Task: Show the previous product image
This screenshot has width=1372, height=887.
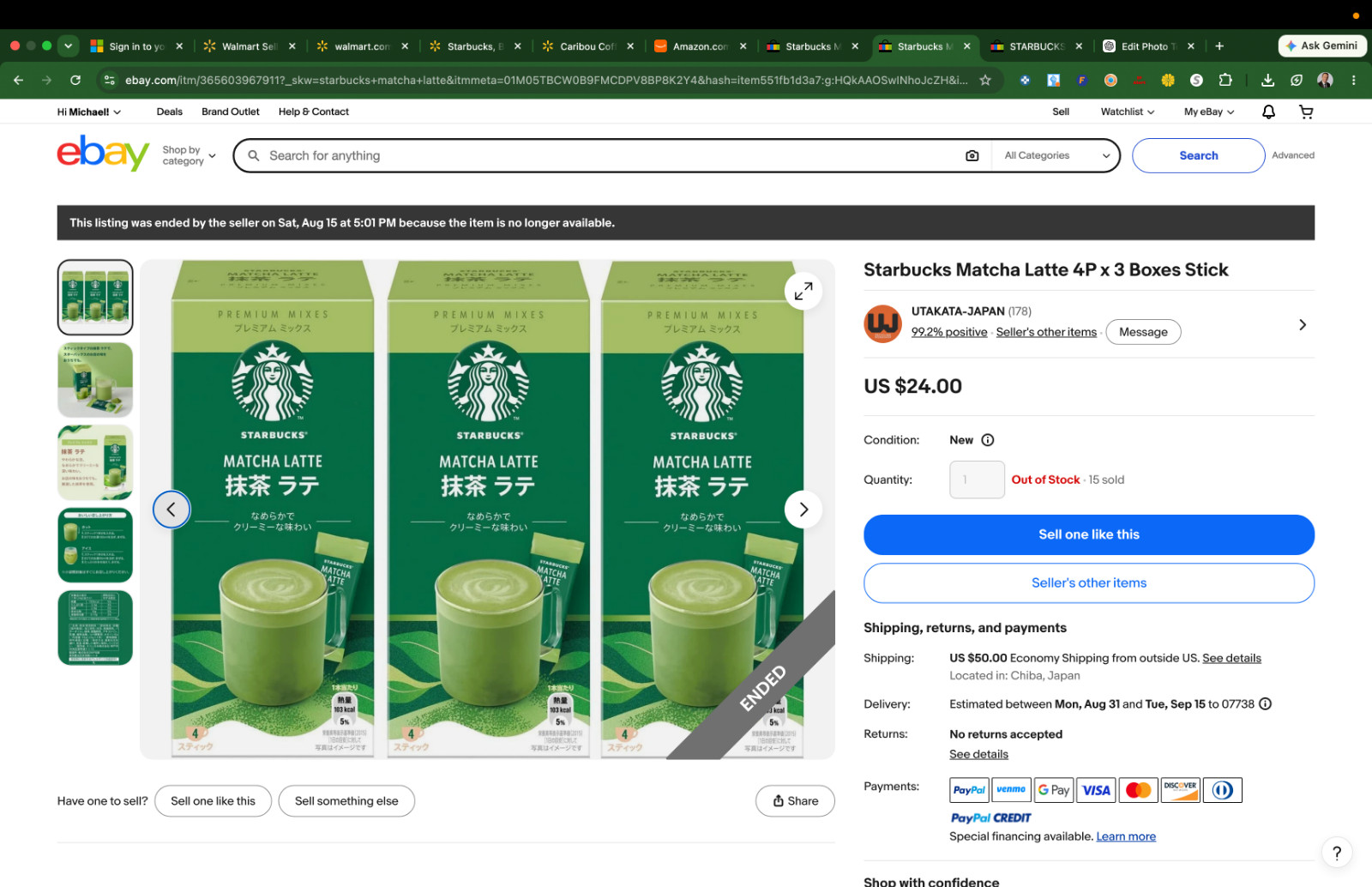Action: pyautogui.click(x=171, y=510)
